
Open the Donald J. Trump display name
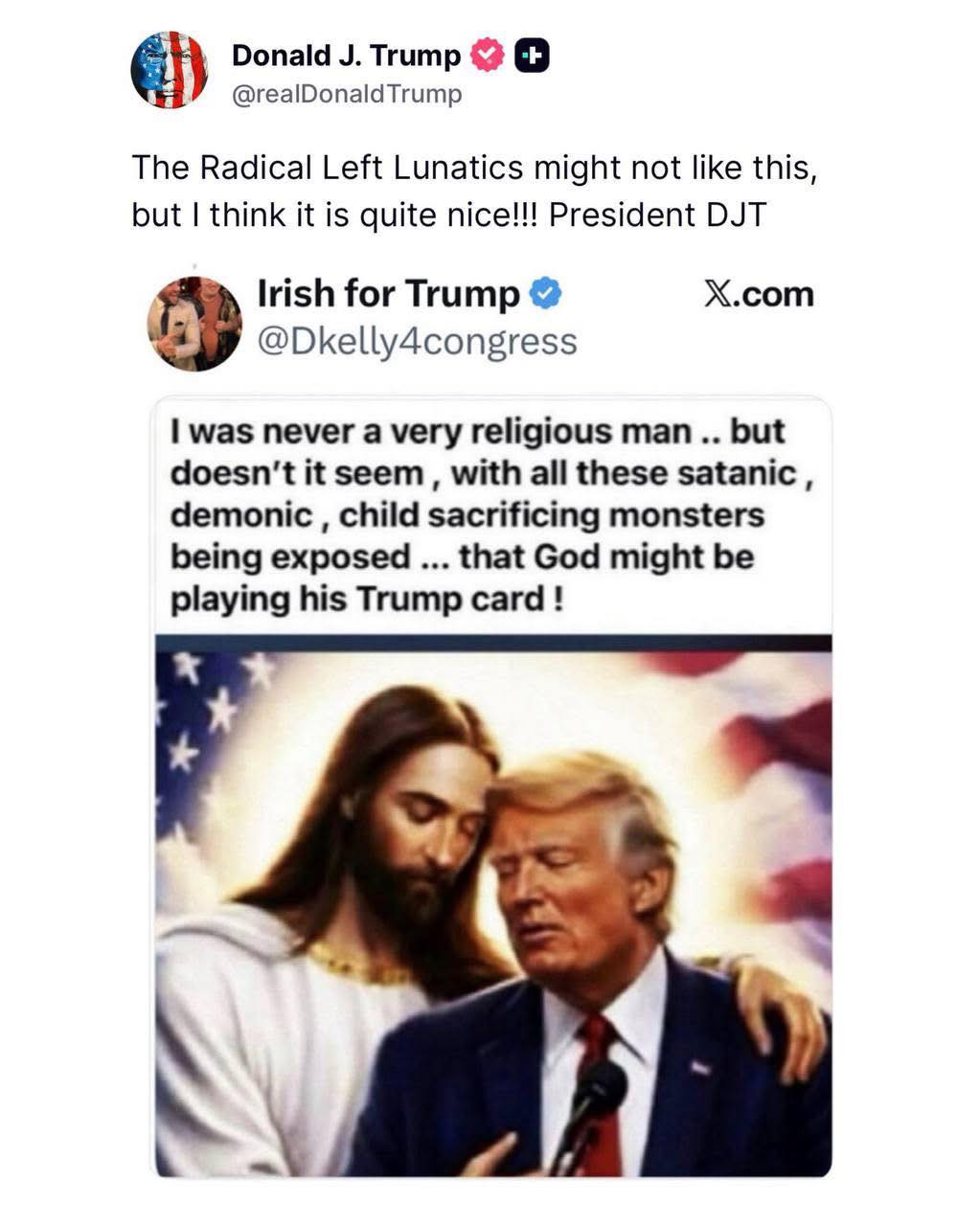347,56
